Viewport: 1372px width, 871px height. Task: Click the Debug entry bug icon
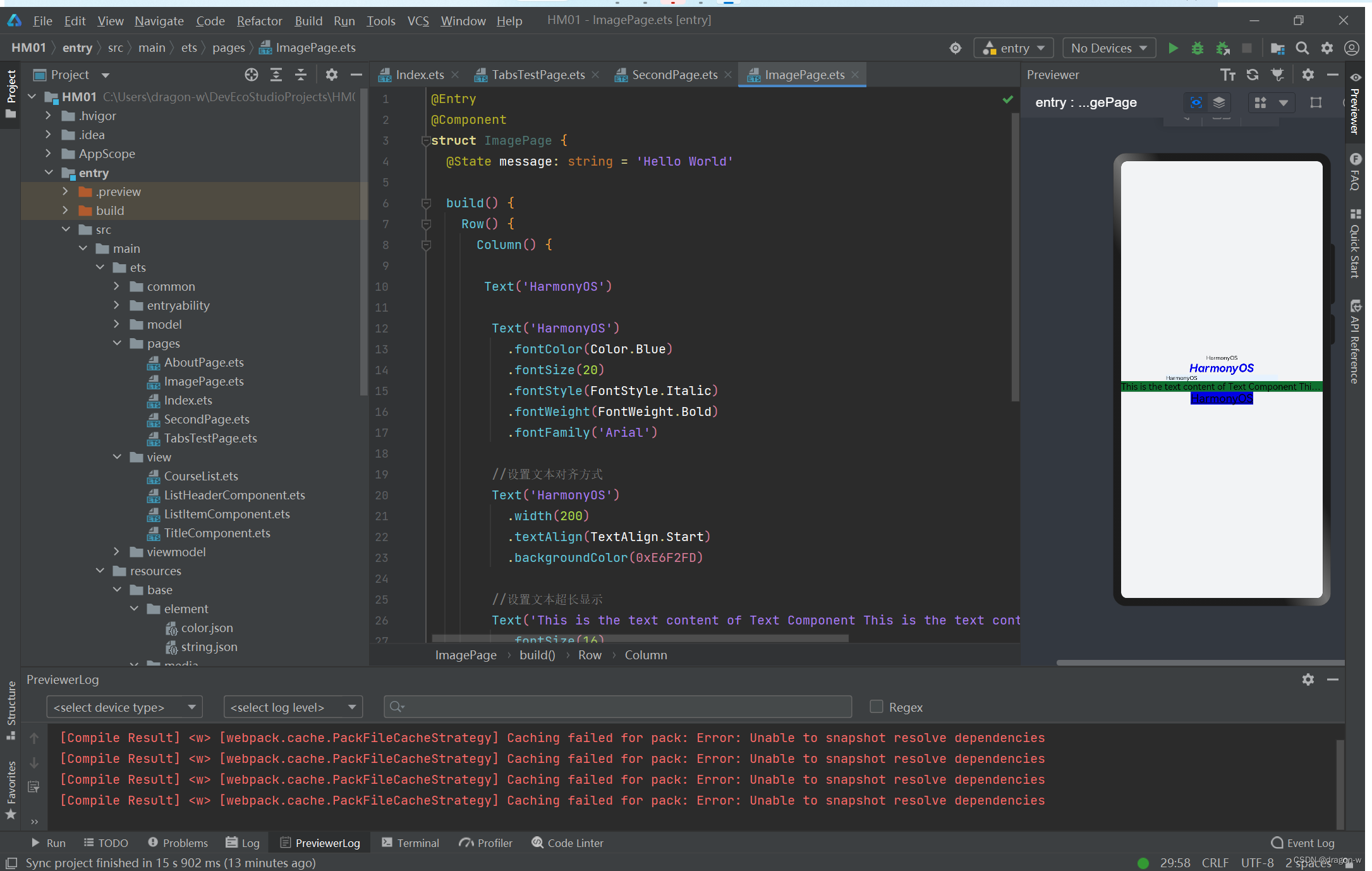click(1197, 48)
